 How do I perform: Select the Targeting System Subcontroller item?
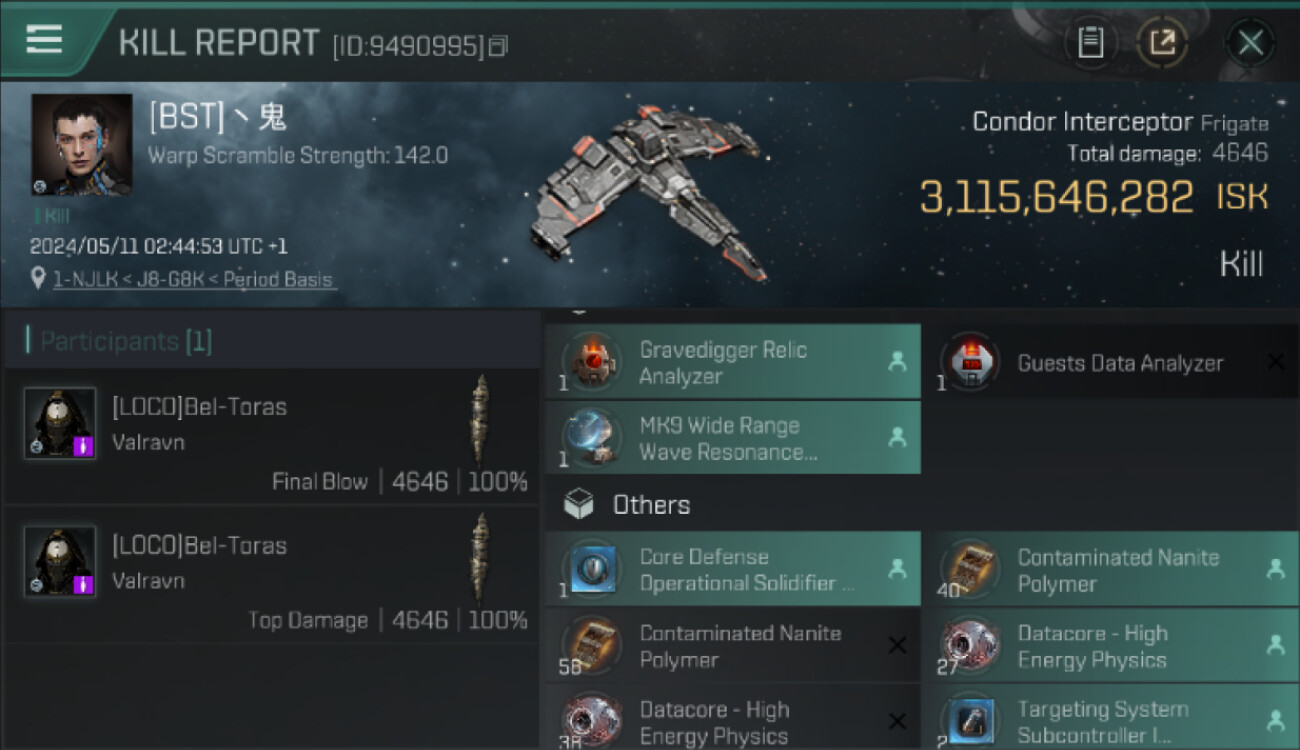(1118, 718)
